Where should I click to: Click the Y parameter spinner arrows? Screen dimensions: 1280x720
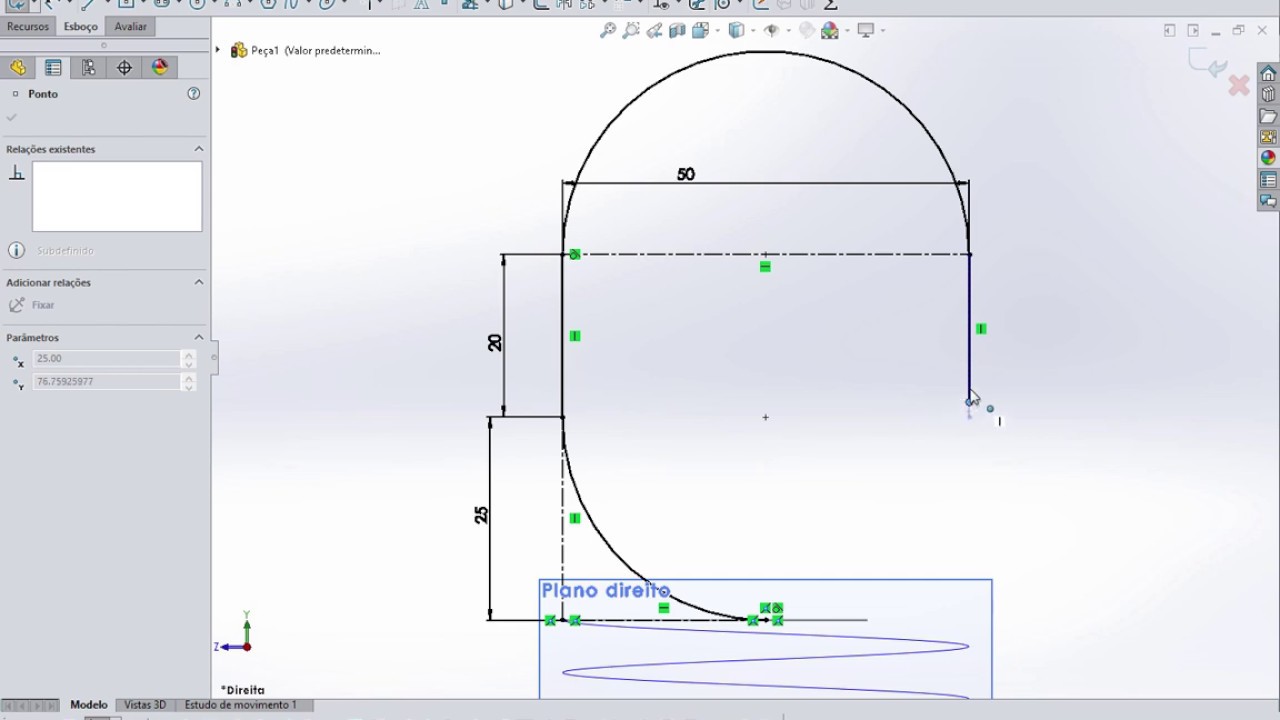(x=188, y=381)
